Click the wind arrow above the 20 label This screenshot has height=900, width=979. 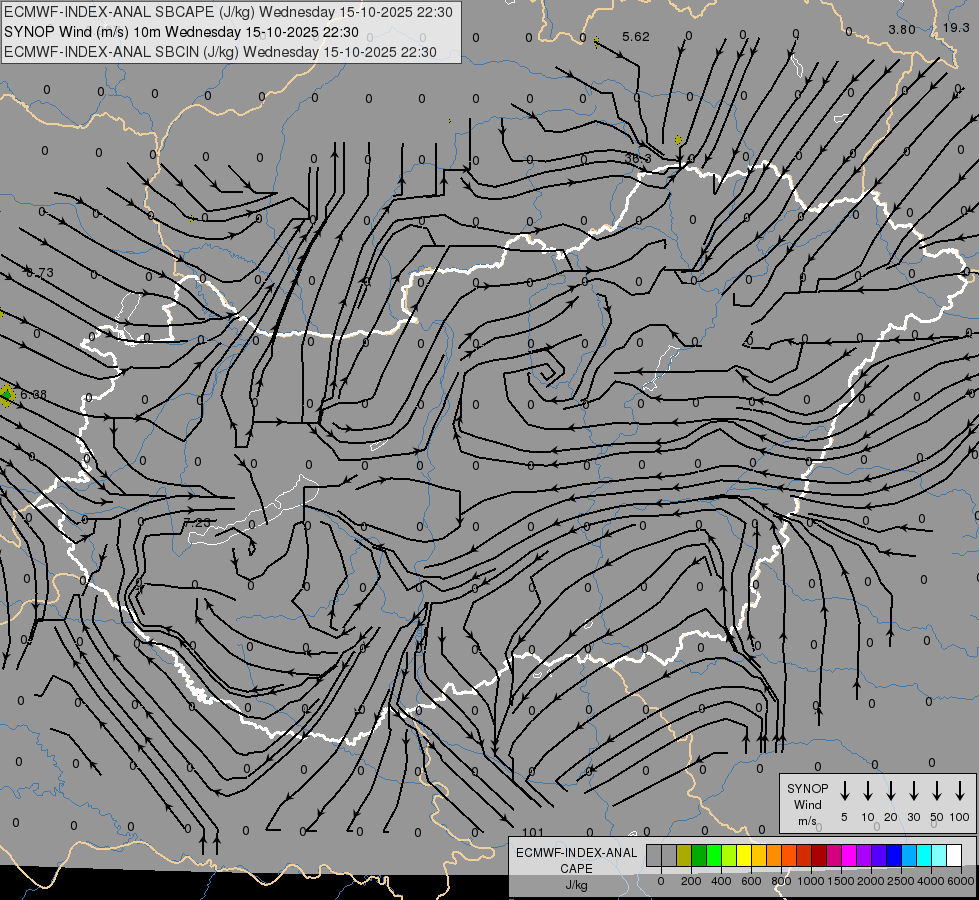coord(891,791)
